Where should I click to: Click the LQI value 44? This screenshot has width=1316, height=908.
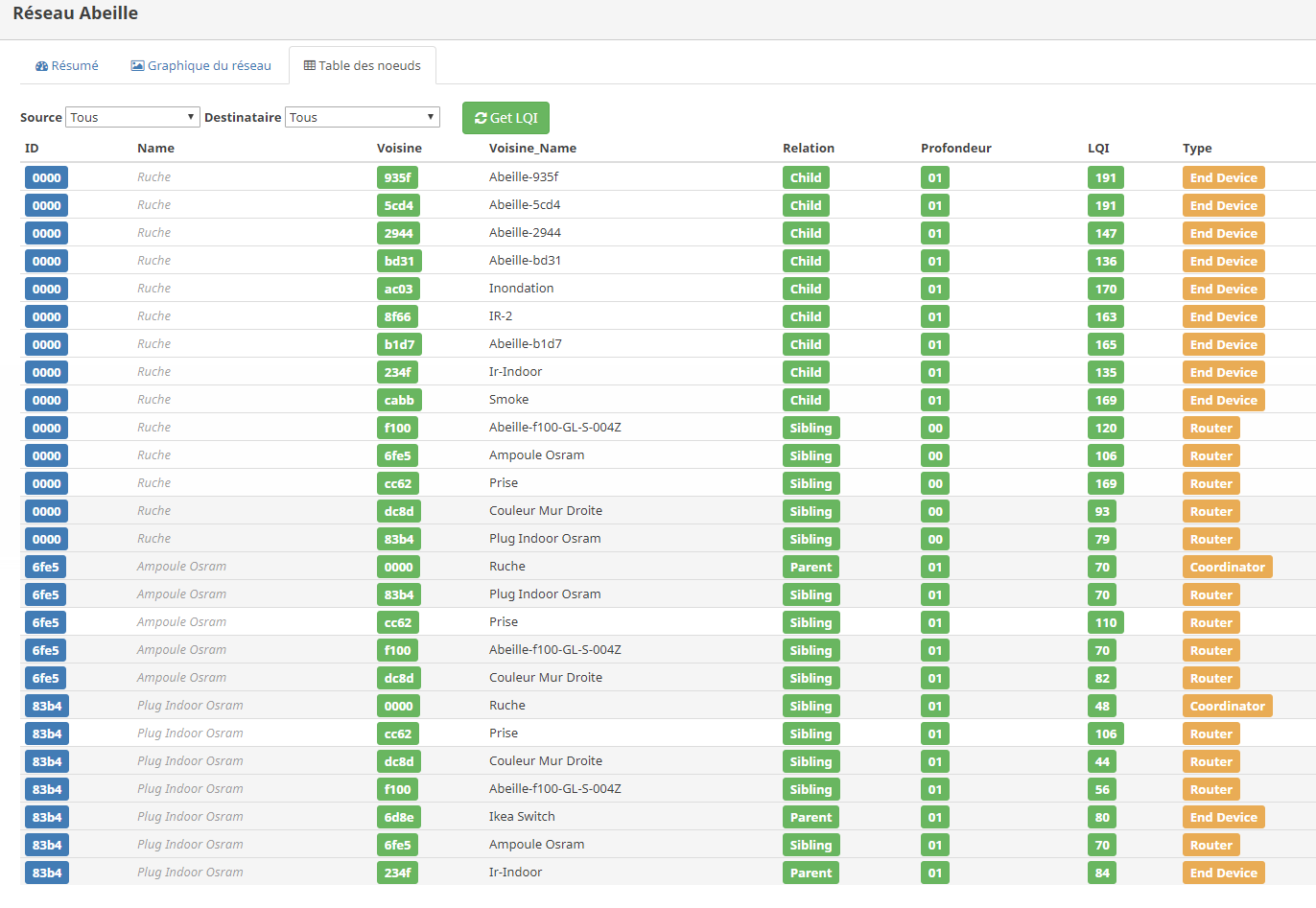click(x=1102, y=761)
